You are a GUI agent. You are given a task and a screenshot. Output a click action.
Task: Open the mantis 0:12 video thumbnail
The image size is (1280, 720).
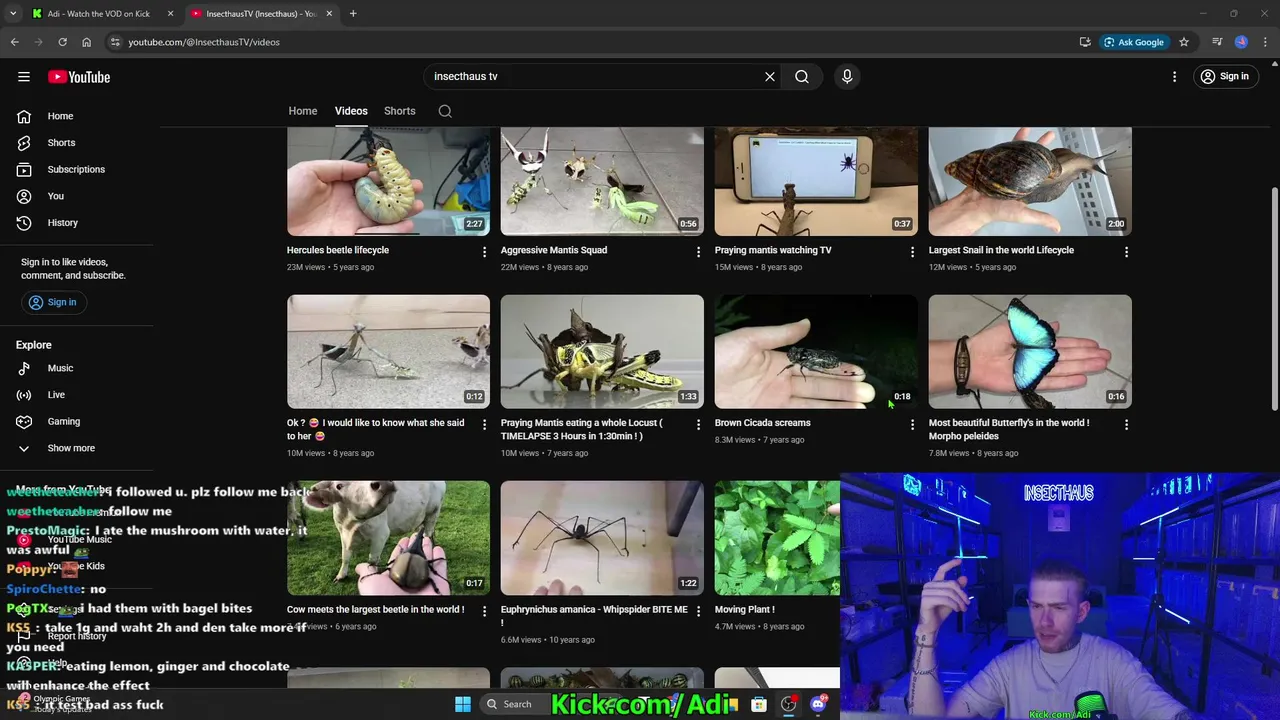tap(388, 351)
